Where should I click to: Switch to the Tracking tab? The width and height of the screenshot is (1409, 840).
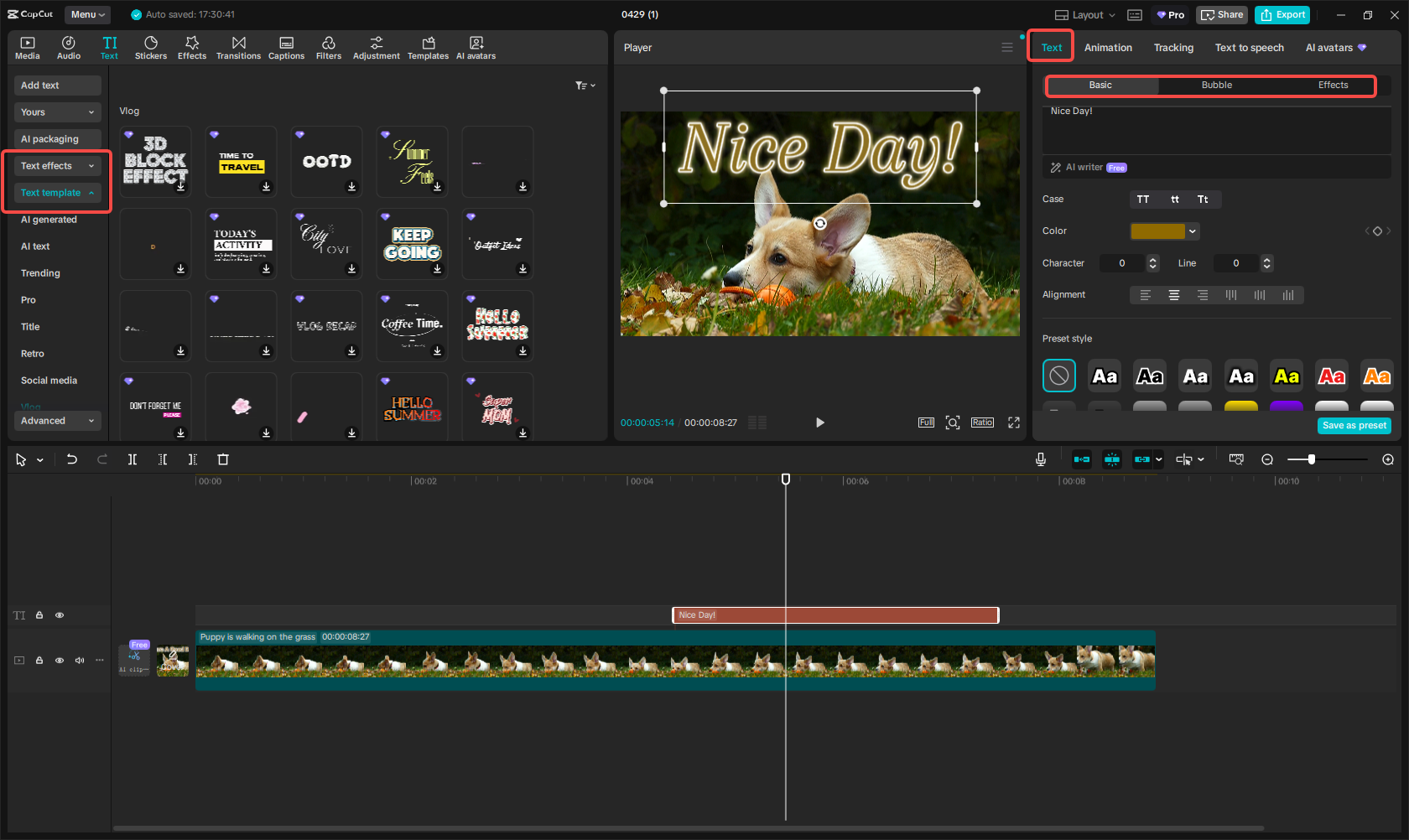1173,48
